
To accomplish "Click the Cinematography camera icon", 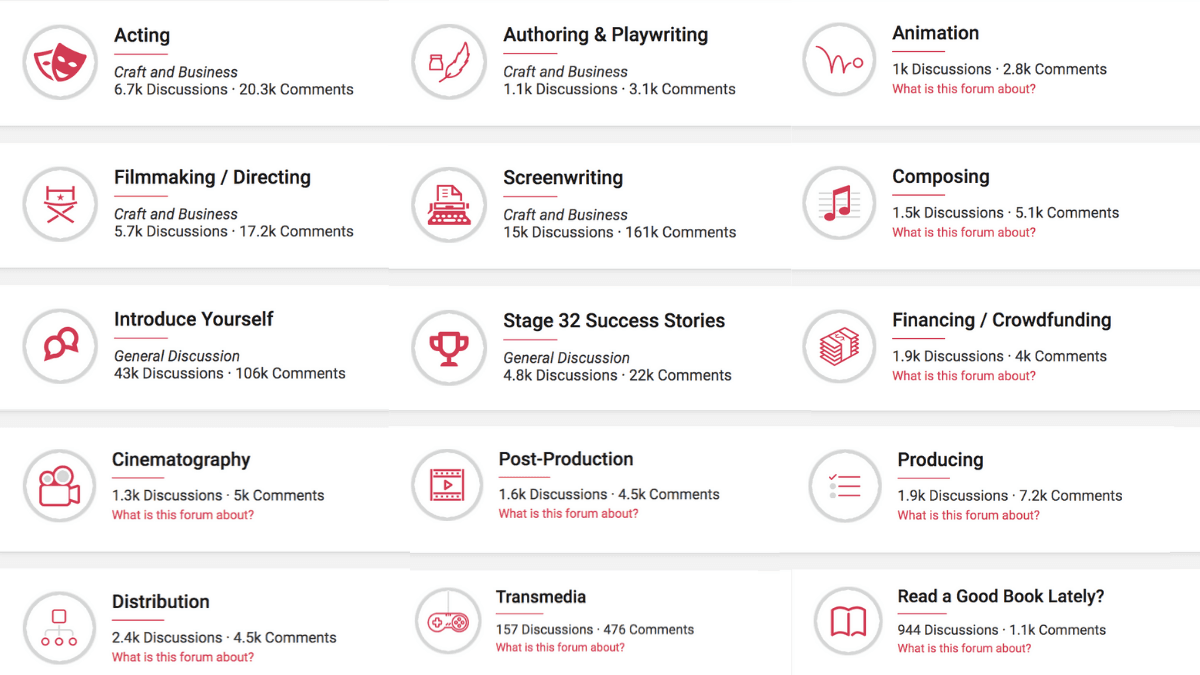I will 60,486.
